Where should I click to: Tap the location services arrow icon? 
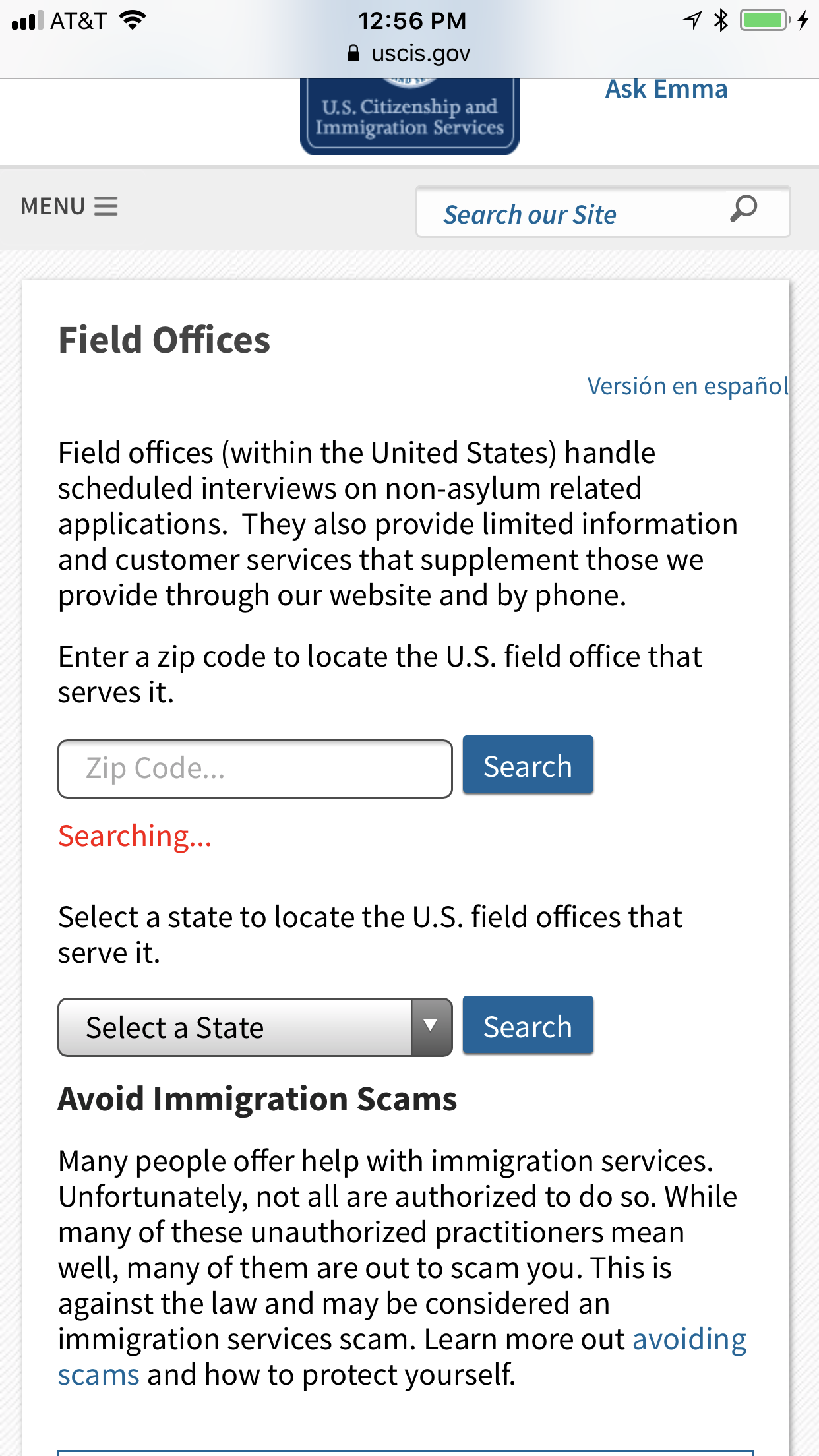(692, 20)
